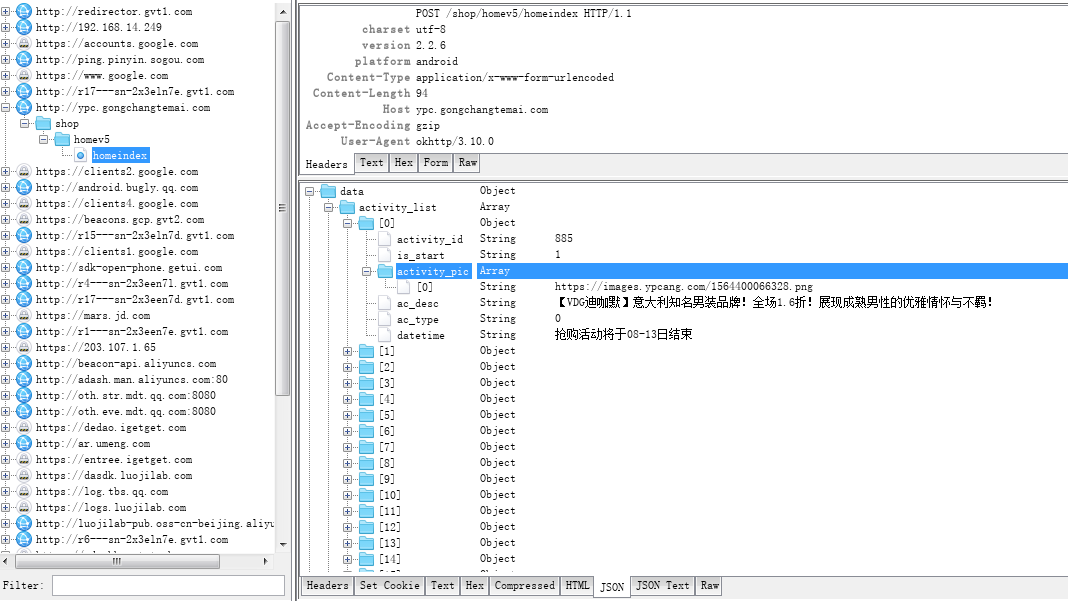Switch request view to Hex tab

click(x=404, y=163)
